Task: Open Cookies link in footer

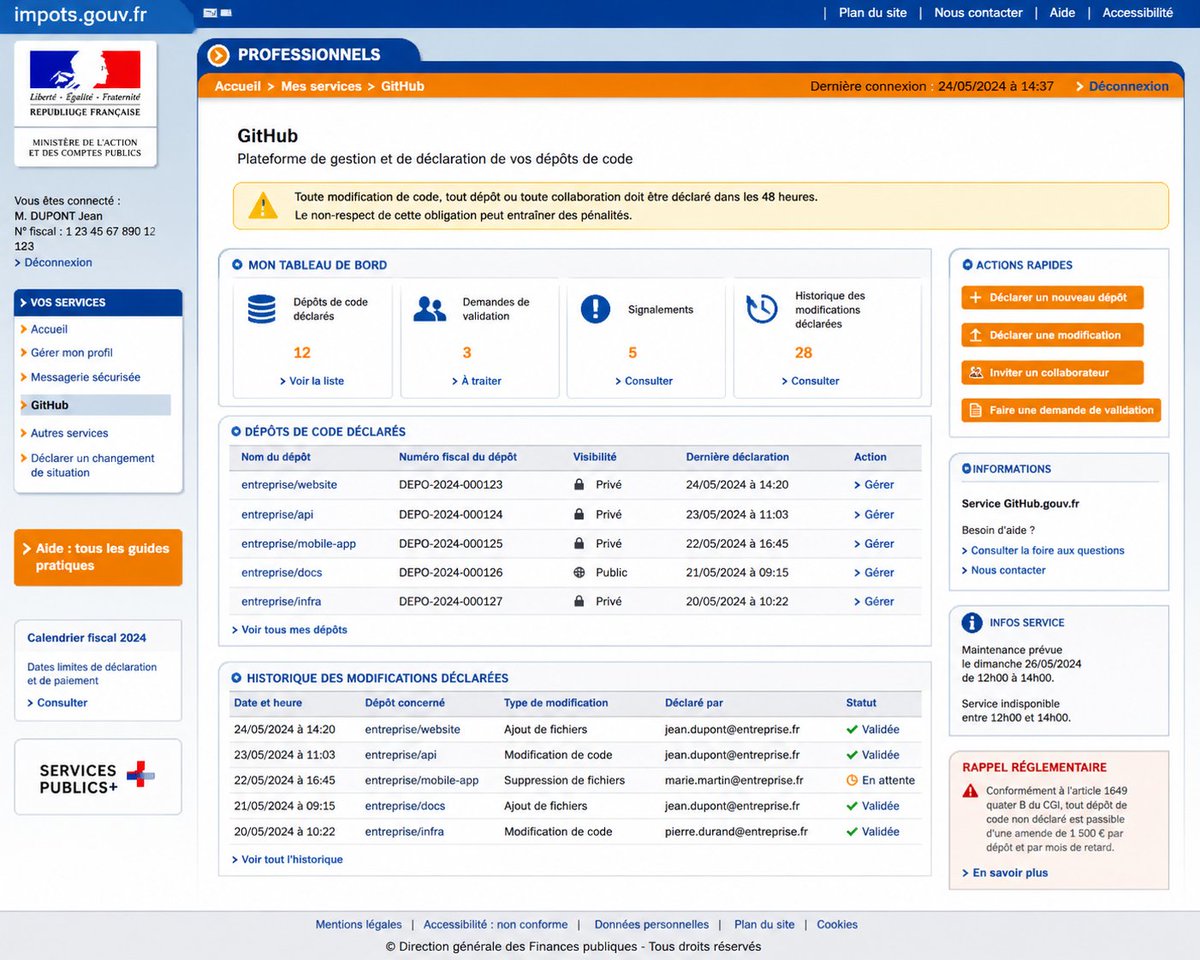Action: 837,925
